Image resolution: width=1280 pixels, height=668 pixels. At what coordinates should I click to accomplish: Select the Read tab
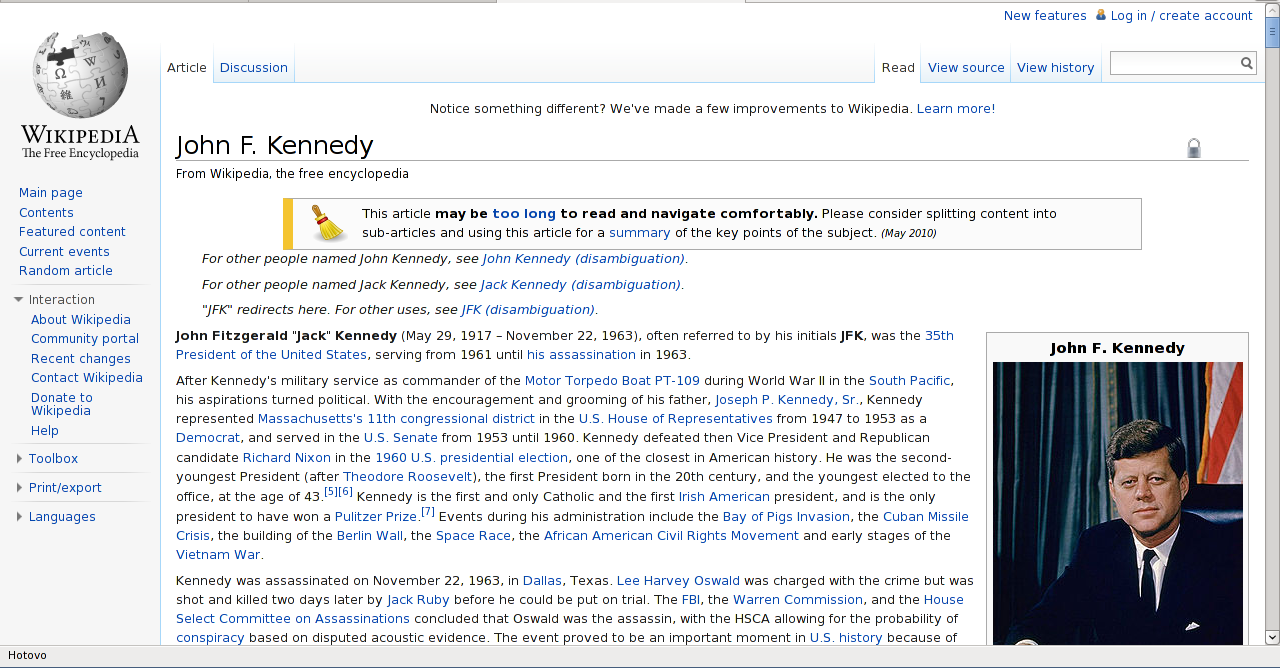coord(898,68)
